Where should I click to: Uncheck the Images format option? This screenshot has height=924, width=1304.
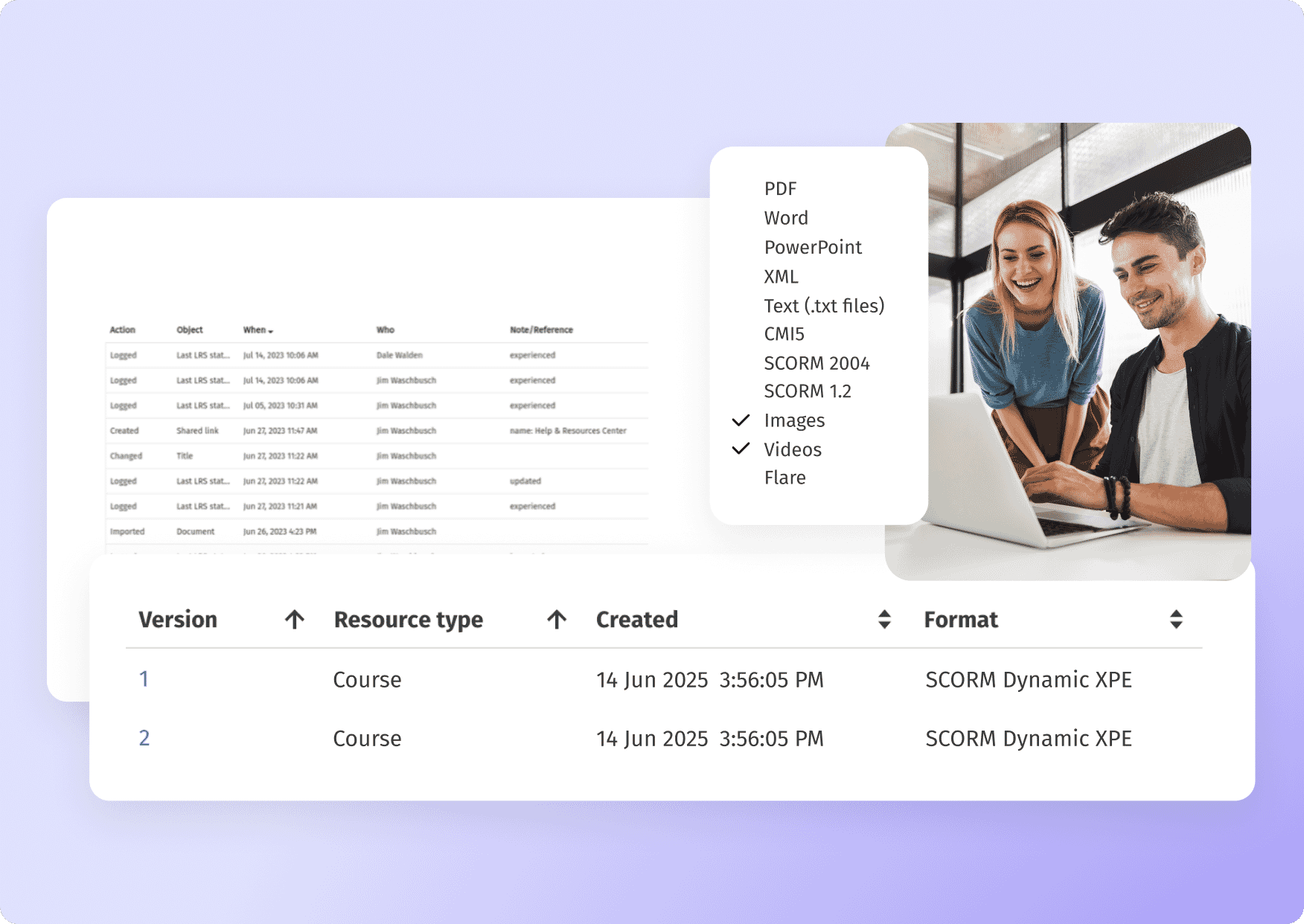tap(794, 421)
